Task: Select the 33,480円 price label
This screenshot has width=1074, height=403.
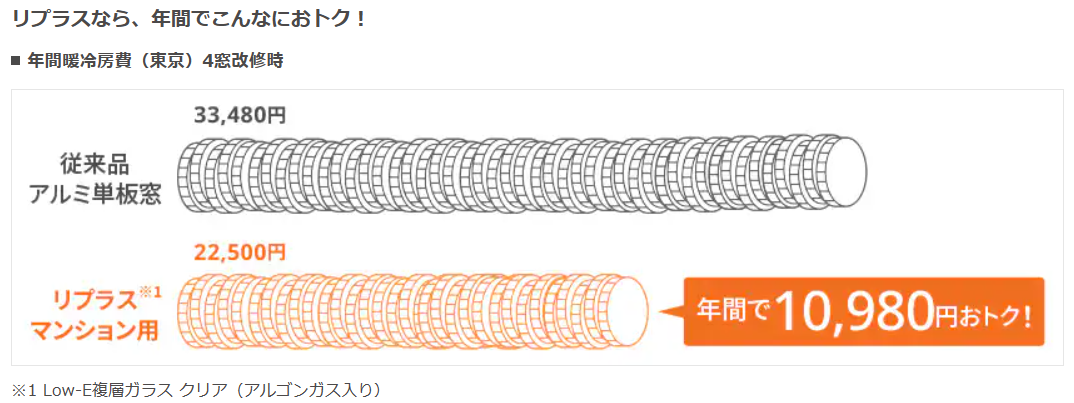Action: click(240, 115)
